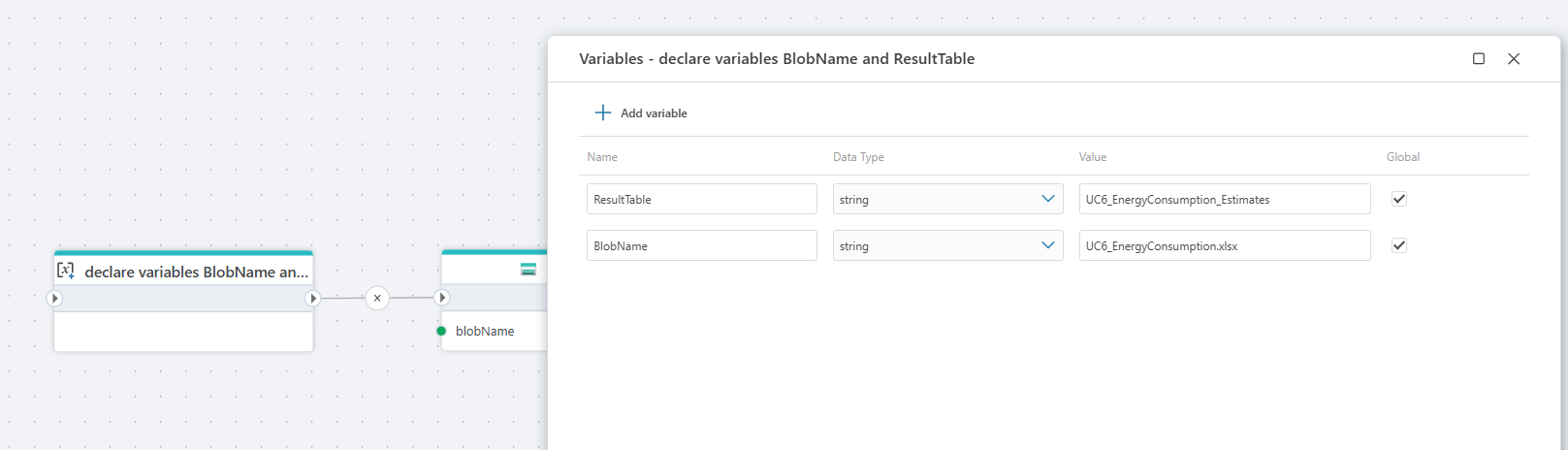Click the variable icon on the declare variables node

66,271
